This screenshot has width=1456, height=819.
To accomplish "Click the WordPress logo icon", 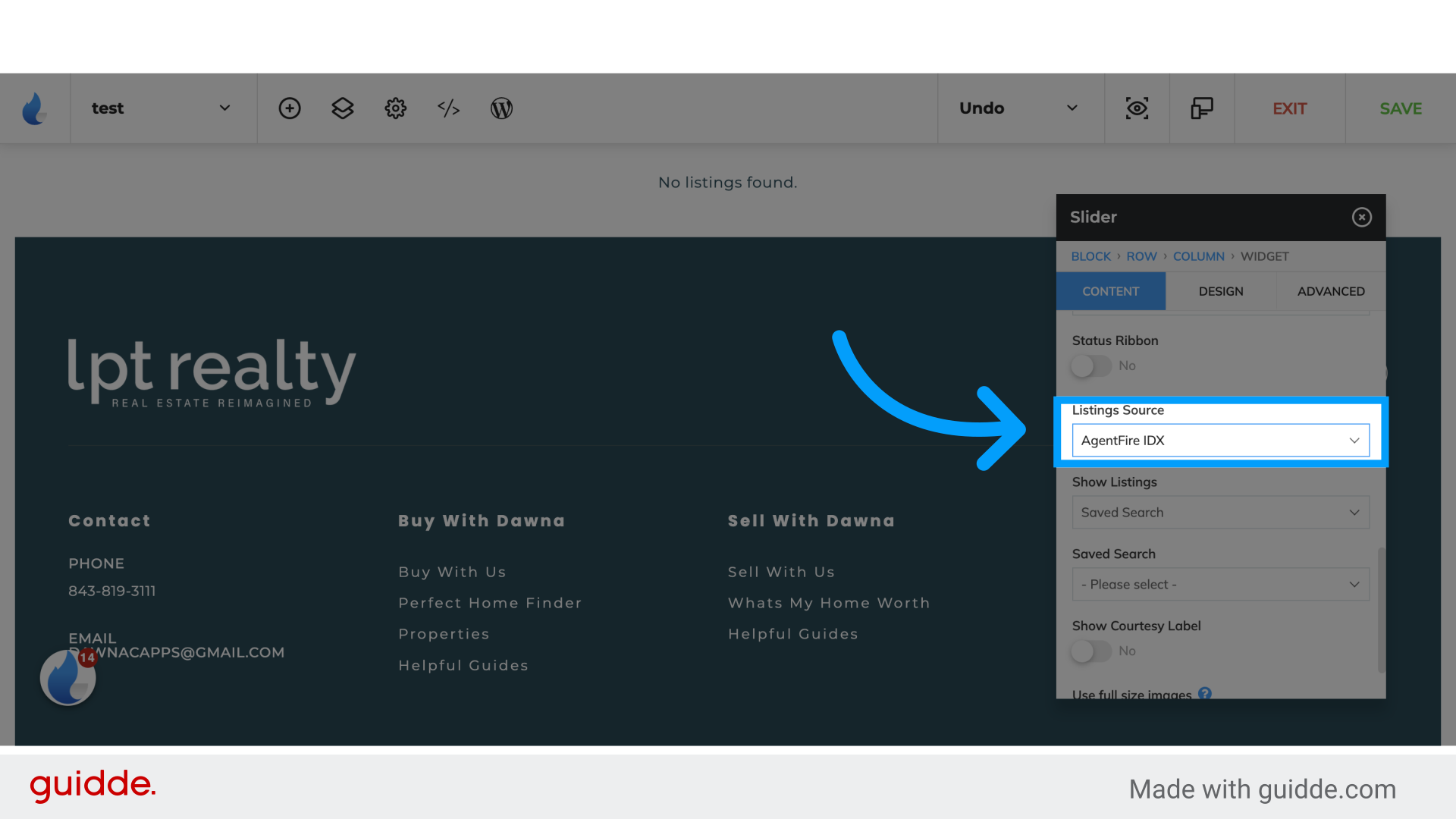I will coord(501,108).
